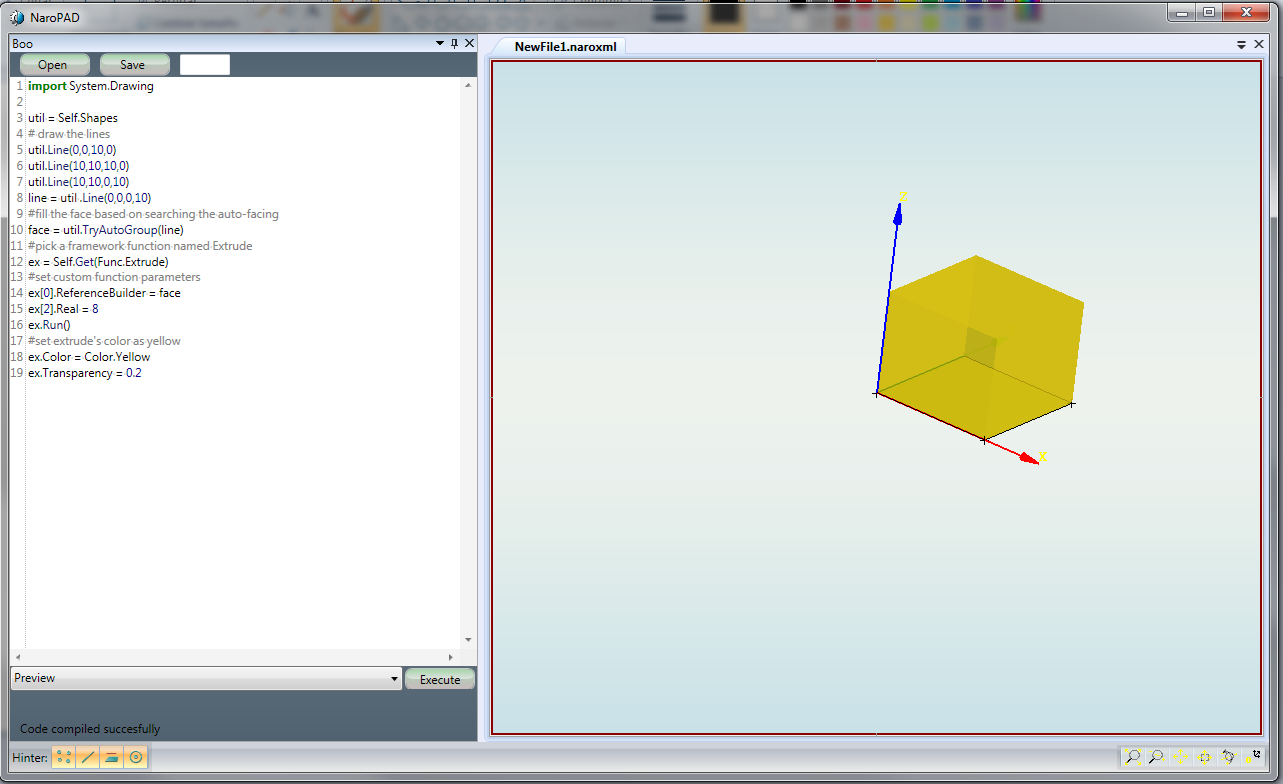The image size is (1283, 784).
Task: Click the import System.Drawing line
Action: tap(91, 86)
